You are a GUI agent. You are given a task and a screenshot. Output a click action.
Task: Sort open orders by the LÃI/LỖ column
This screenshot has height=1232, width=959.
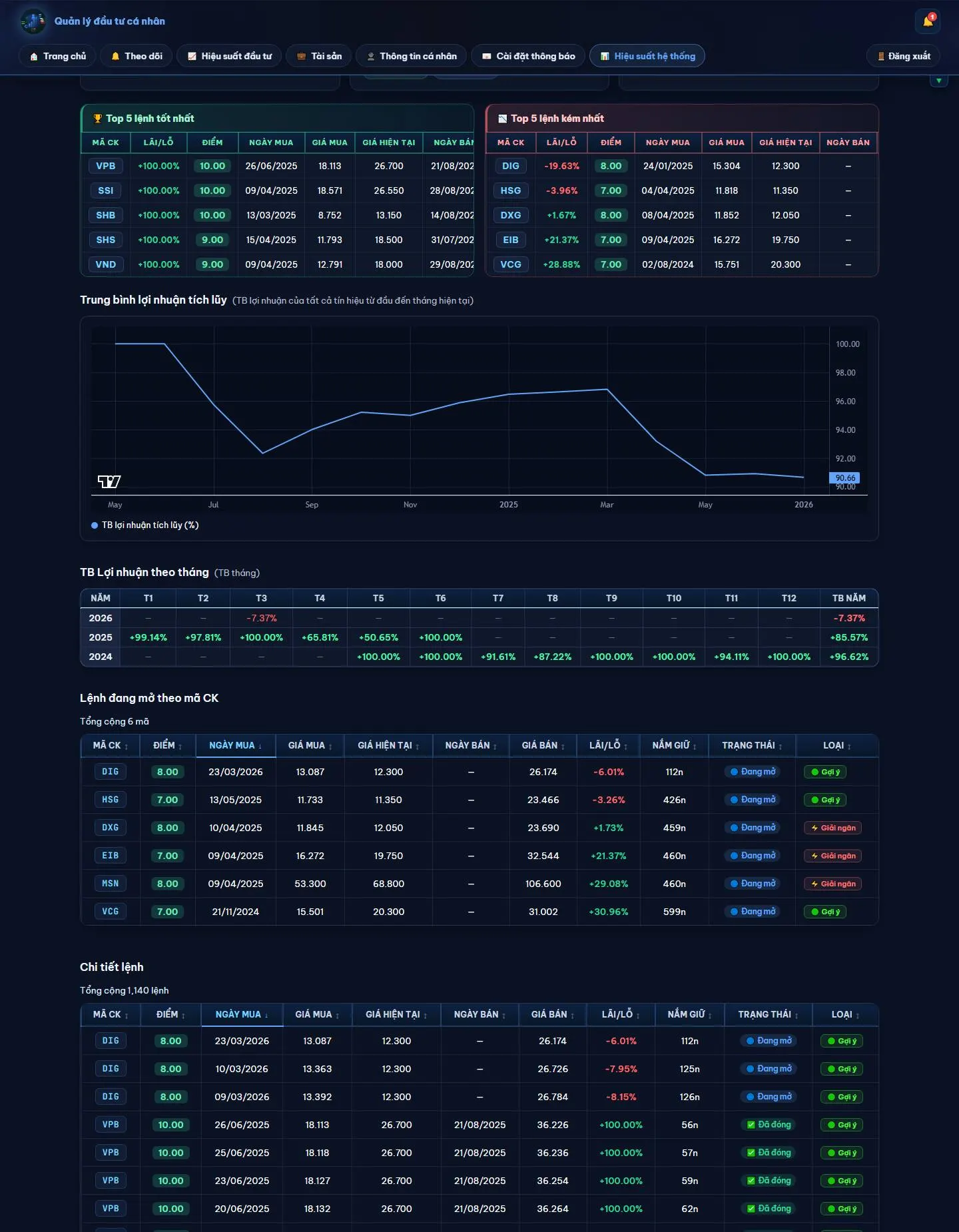point(608,745)
